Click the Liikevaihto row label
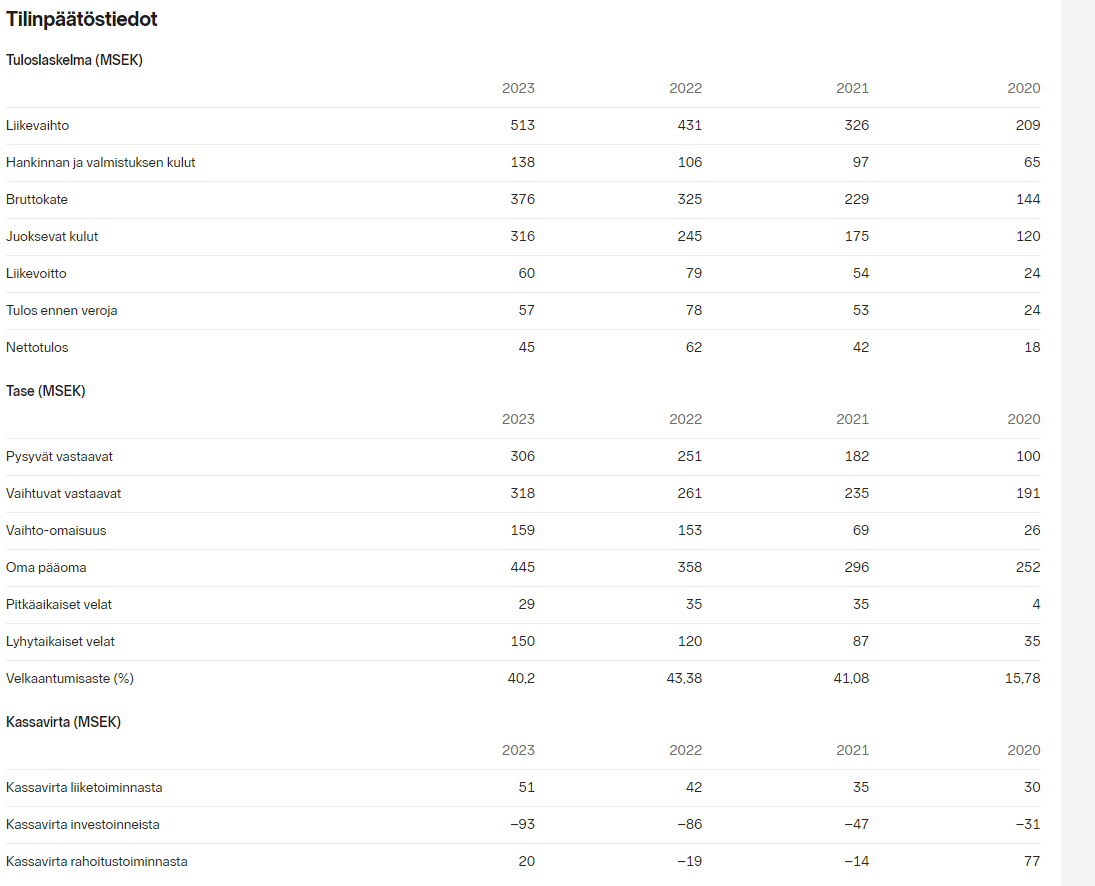Viewport: 1095px width, 886px height. [38, 126]
